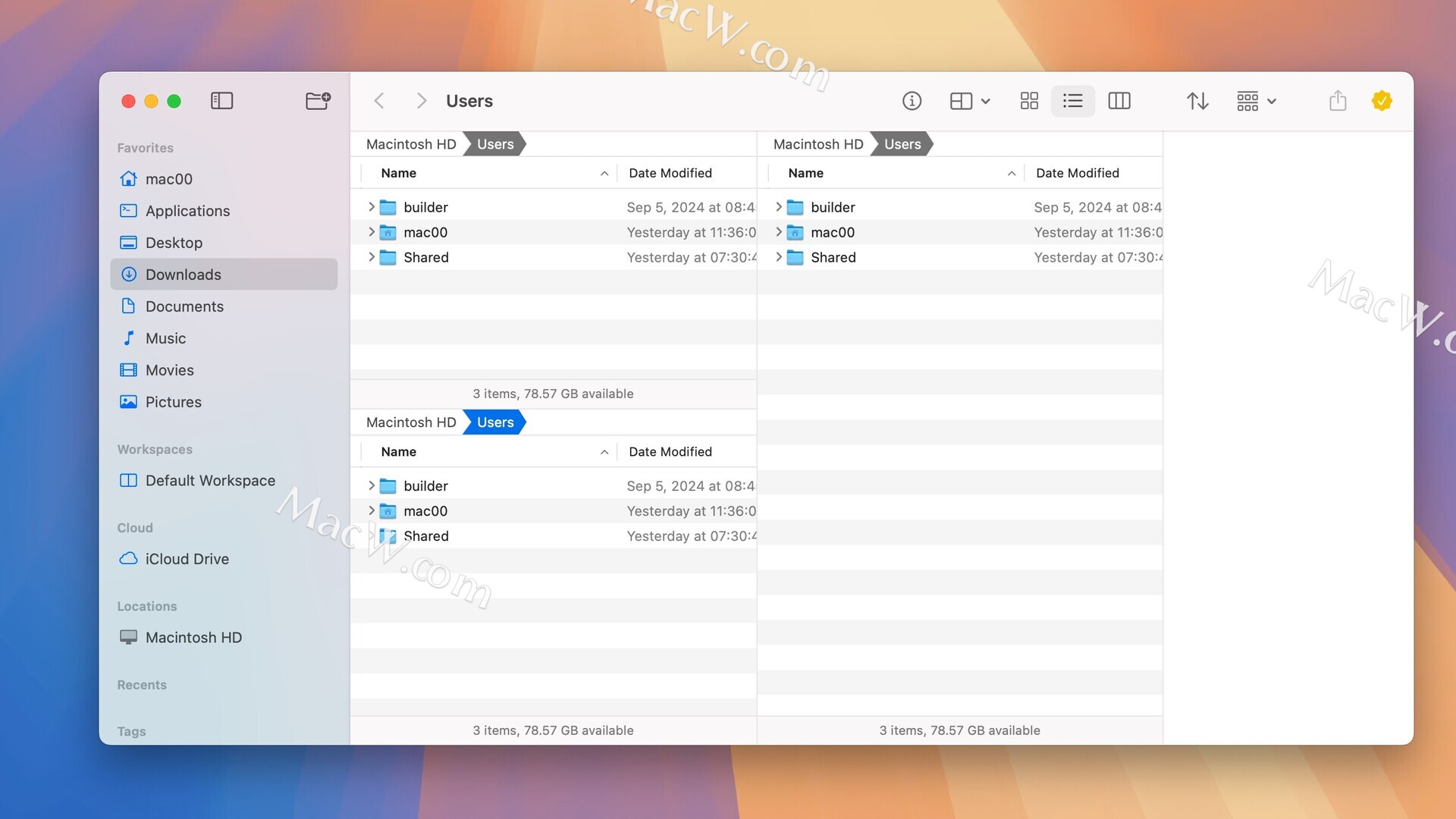
Task: Click the sort arrows icon
Action: (1197, 101)
